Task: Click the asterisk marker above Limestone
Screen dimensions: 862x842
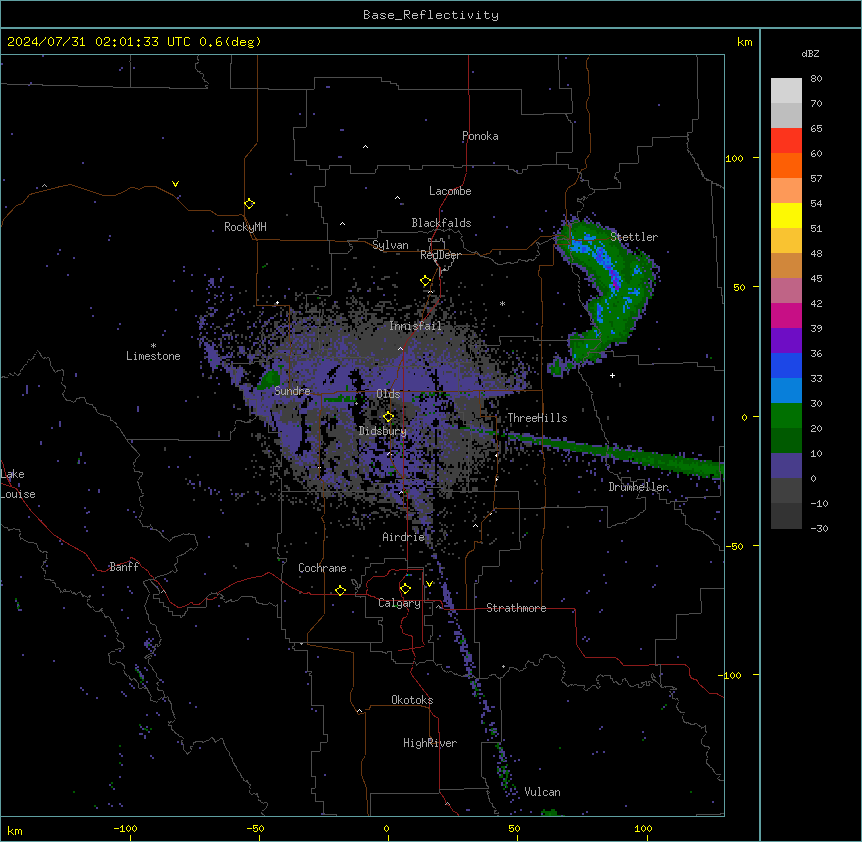Action: pyautogui.click(x=153, y=346)
